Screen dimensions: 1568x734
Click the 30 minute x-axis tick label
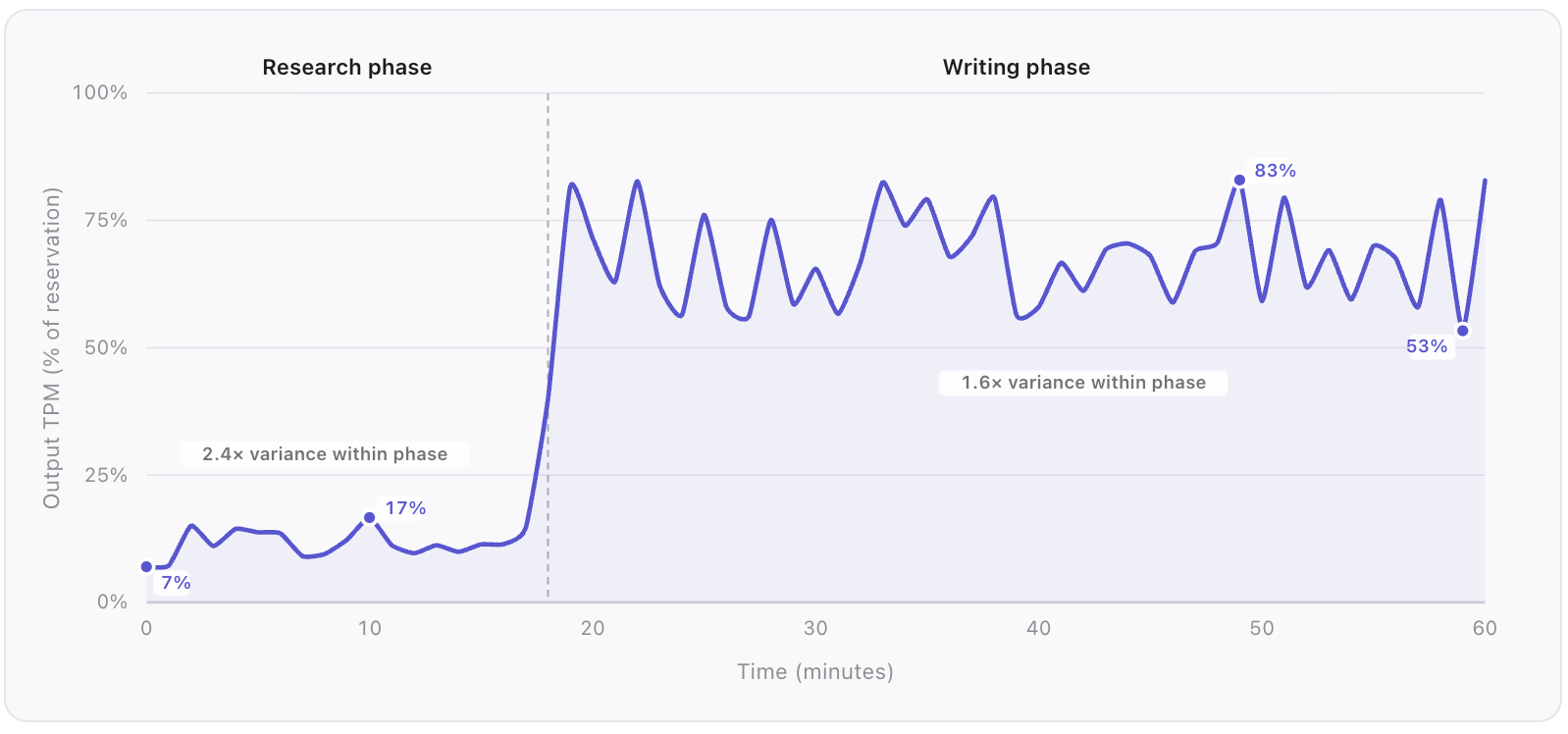click(815, 629)
